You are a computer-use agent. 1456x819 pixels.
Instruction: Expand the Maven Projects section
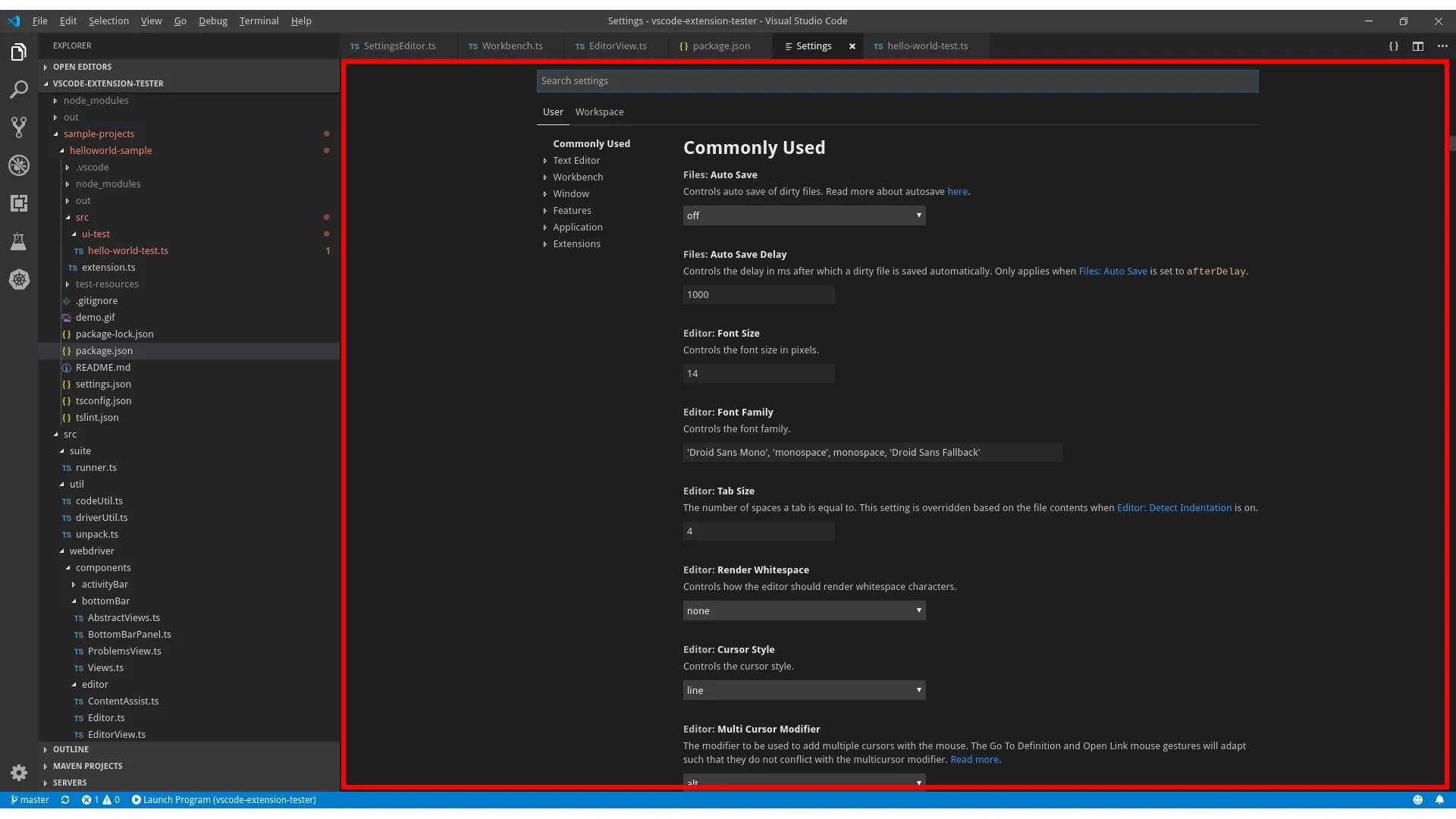coord(189,767)
